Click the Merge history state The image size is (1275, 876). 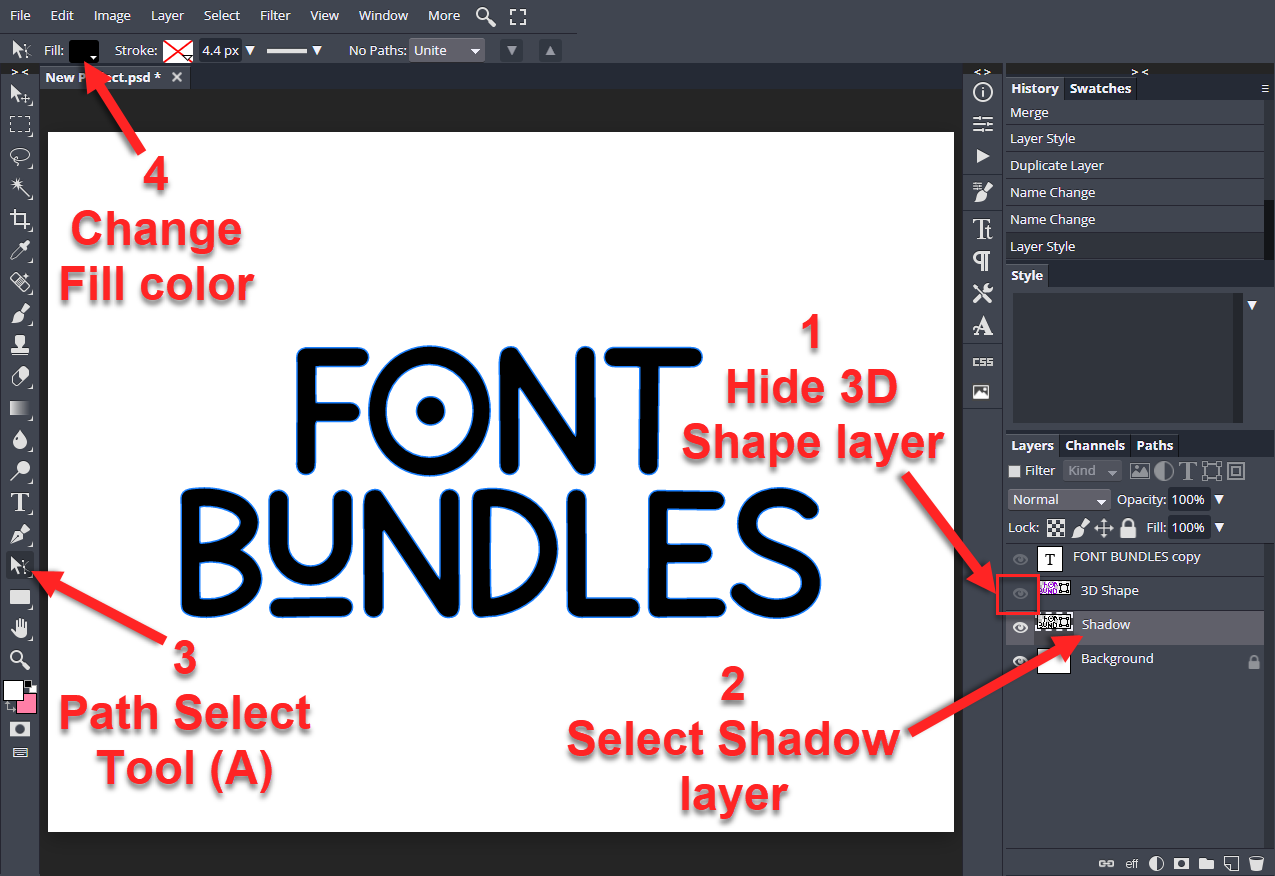[x=1135, y=113]
